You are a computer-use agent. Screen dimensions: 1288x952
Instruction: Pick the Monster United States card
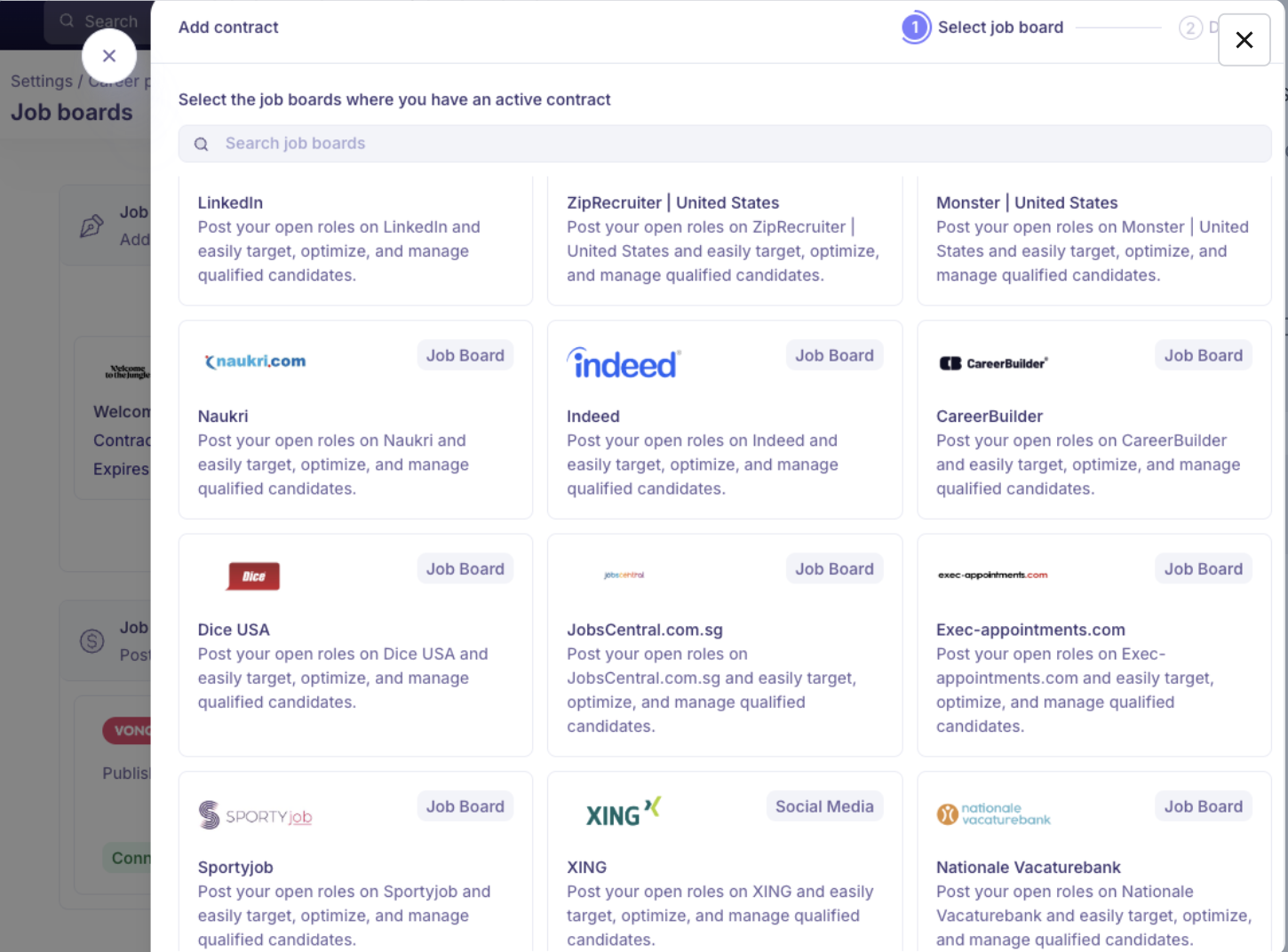1093,239
